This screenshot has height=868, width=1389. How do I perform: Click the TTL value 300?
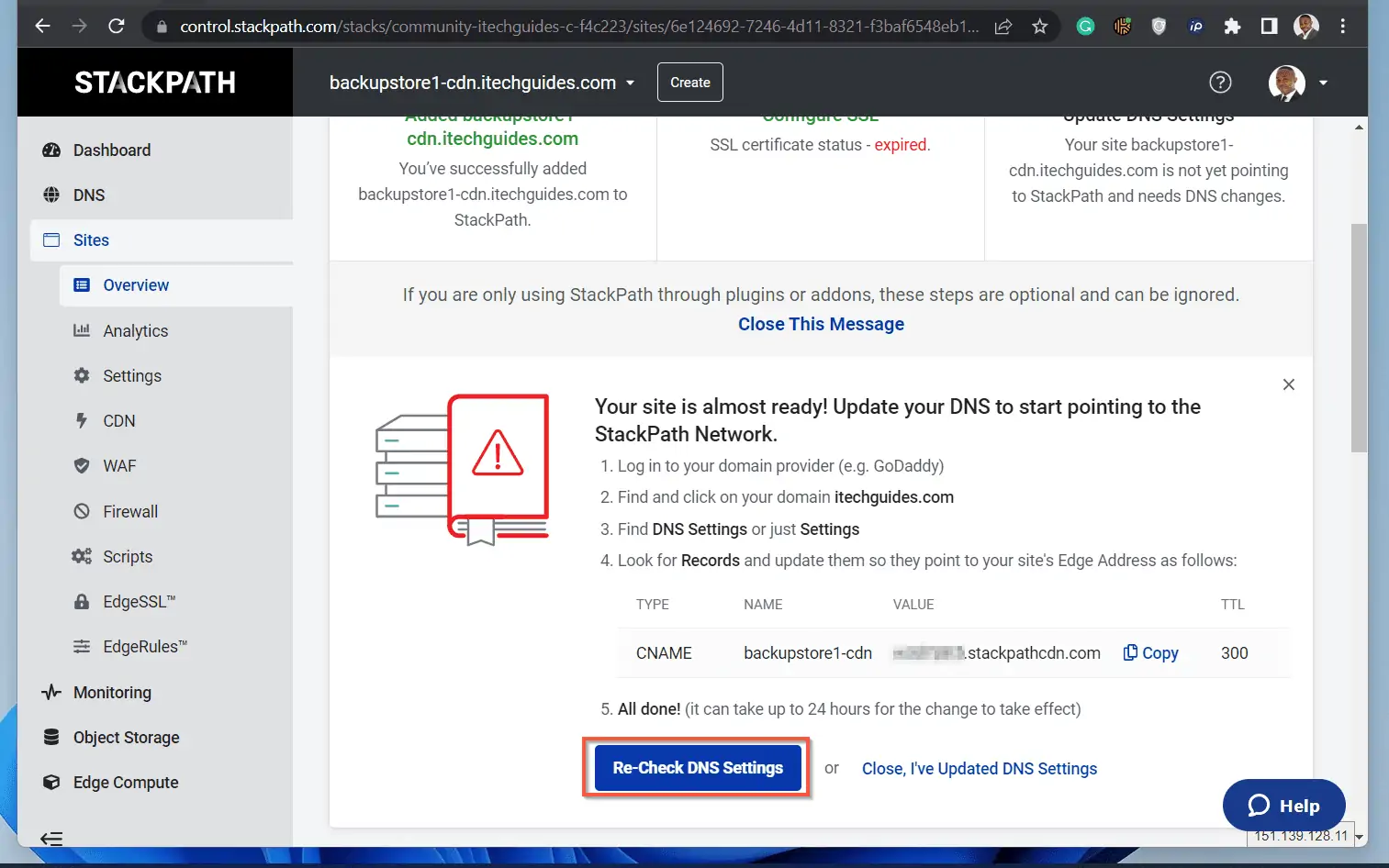coord(1234,653)
